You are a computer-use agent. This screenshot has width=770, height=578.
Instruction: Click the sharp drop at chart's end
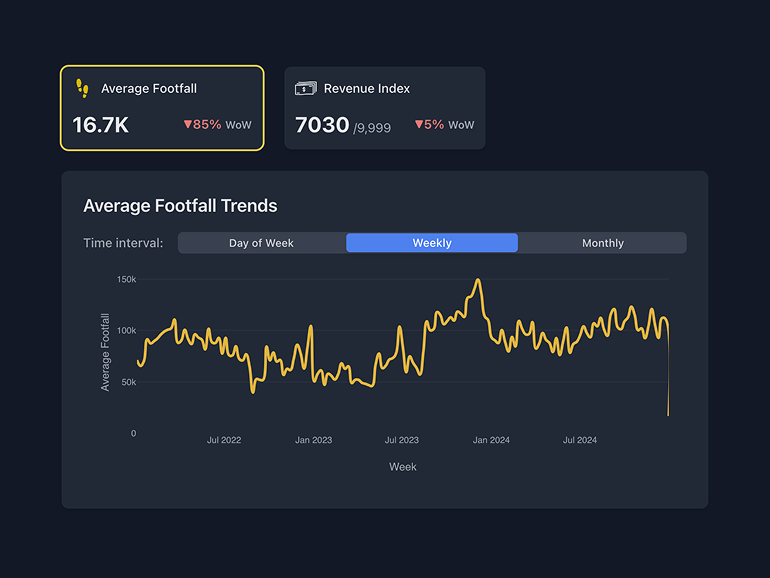(668, 373)
